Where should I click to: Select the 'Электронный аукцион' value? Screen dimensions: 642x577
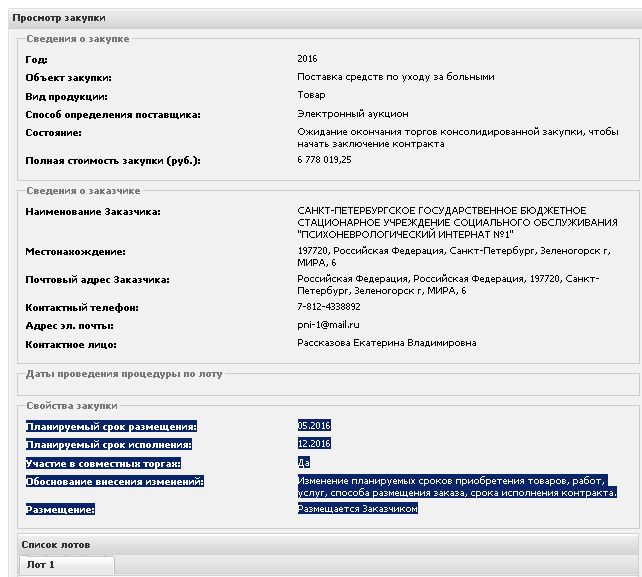pos(353,114)
